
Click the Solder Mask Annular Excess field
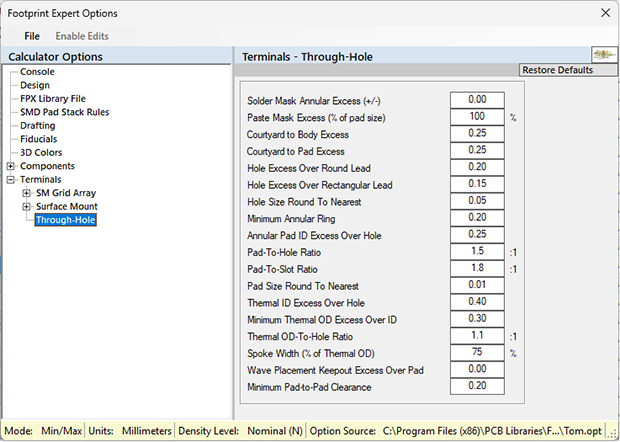click(477, 100)
